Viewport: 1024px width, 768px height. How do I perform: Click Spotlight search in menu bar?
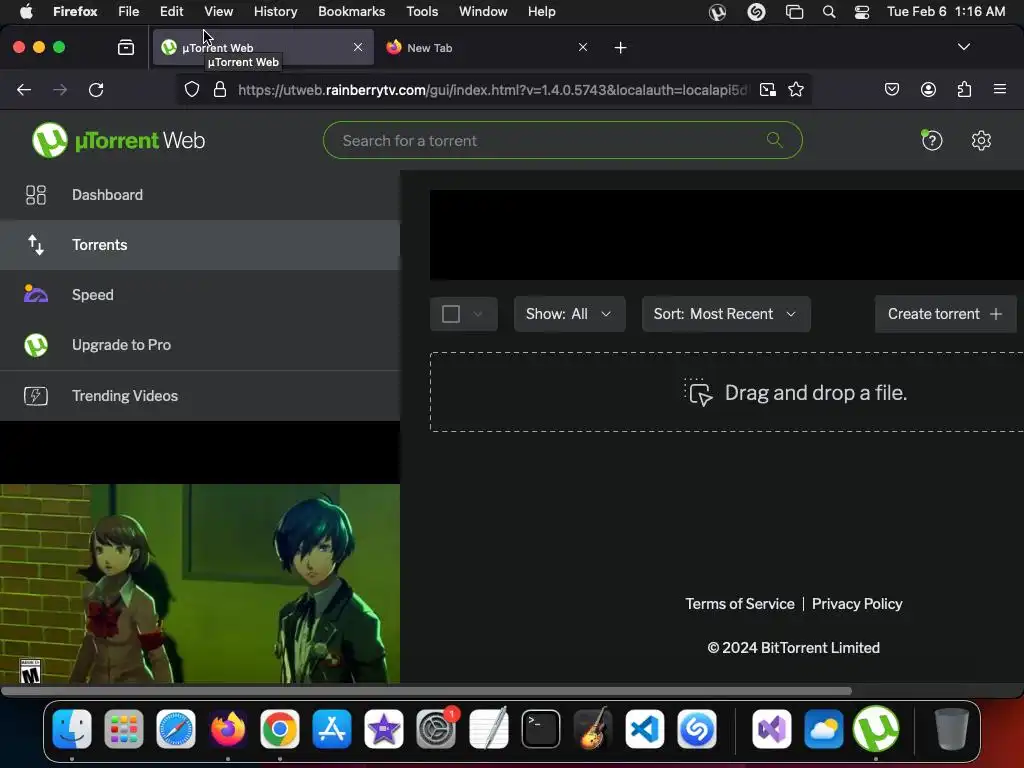[x=829, y=12]
